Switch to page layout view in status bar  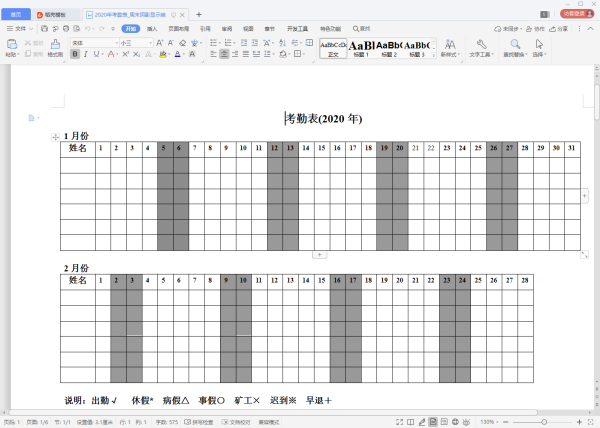(433, 422)
